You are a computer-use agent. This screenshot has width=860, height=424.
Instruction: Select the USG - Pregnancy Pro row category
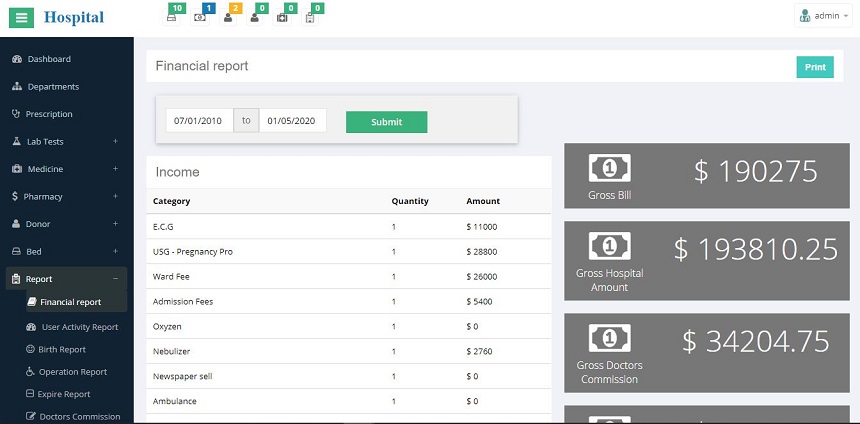[193, 252]
